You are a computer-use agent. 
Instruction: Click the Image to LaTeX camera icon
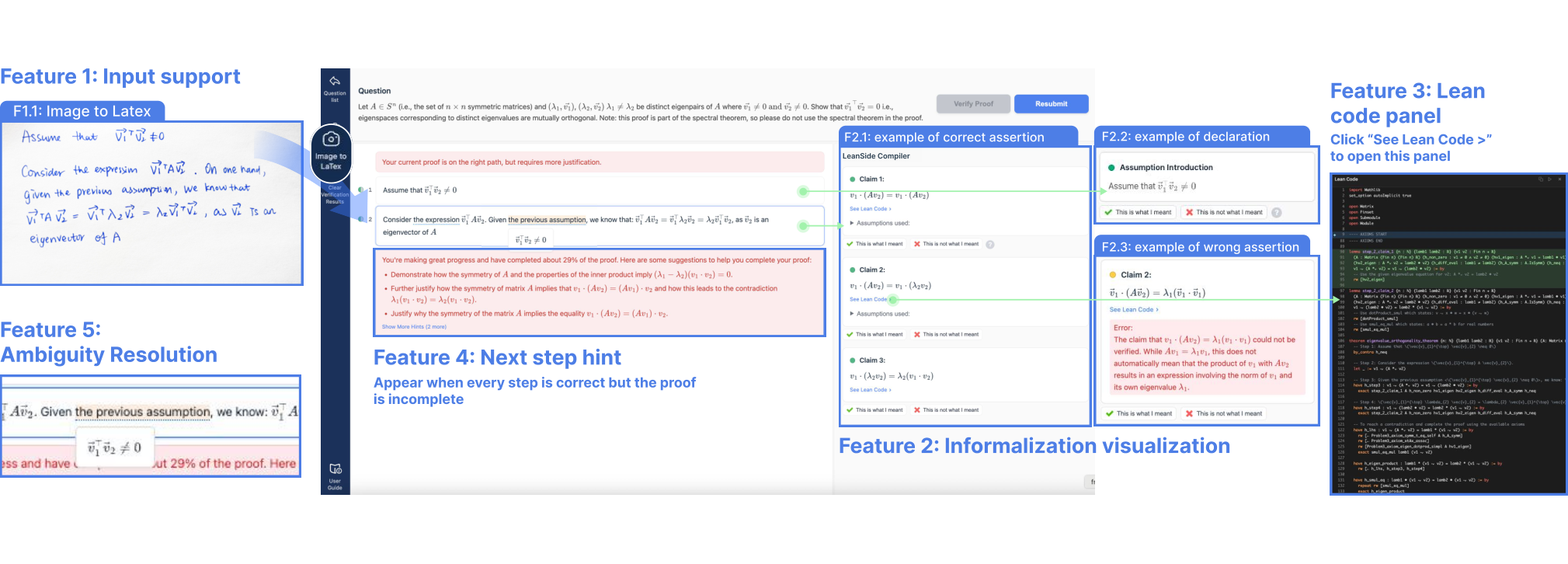tap(331, 139)
